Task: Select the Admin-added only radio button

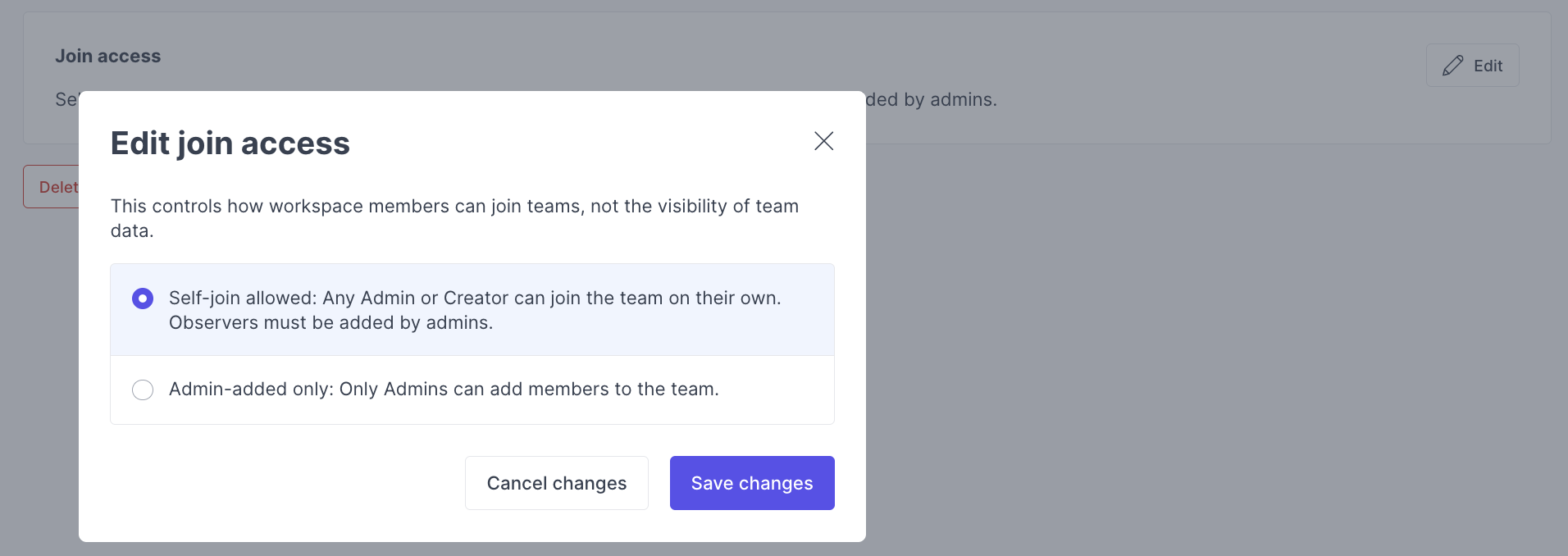Action: 143,390
